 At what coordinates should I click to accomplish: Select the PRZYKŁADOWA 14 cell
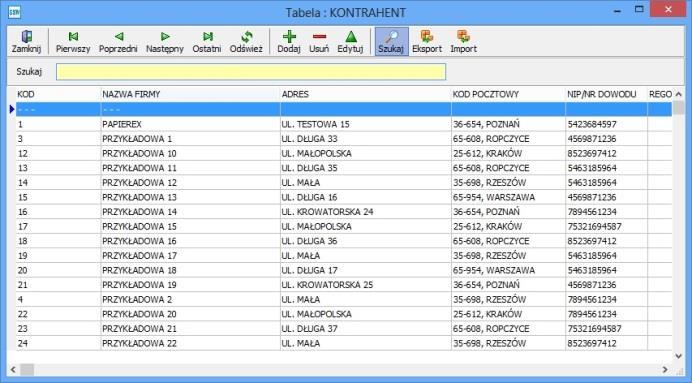point(190,211)
